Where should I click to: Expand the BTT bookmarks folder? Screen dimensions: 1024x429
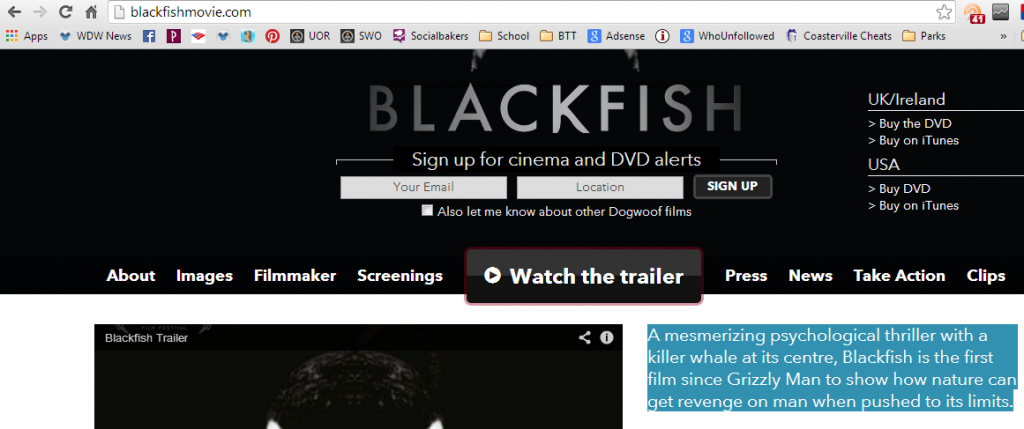click(x=558, y=36)
